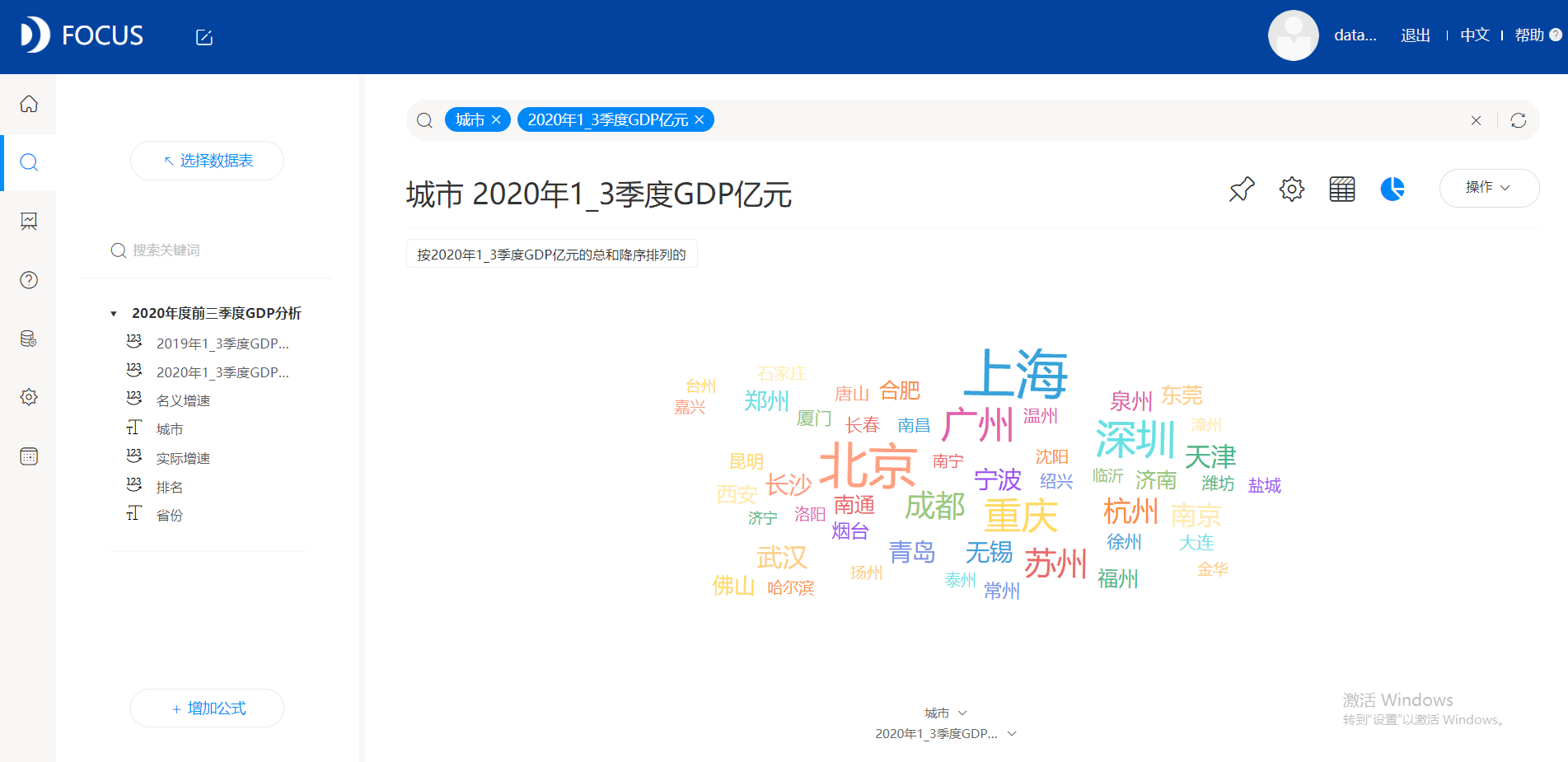
Task: Click the word 武汉 in the word cloud
Action: point(781,558)
